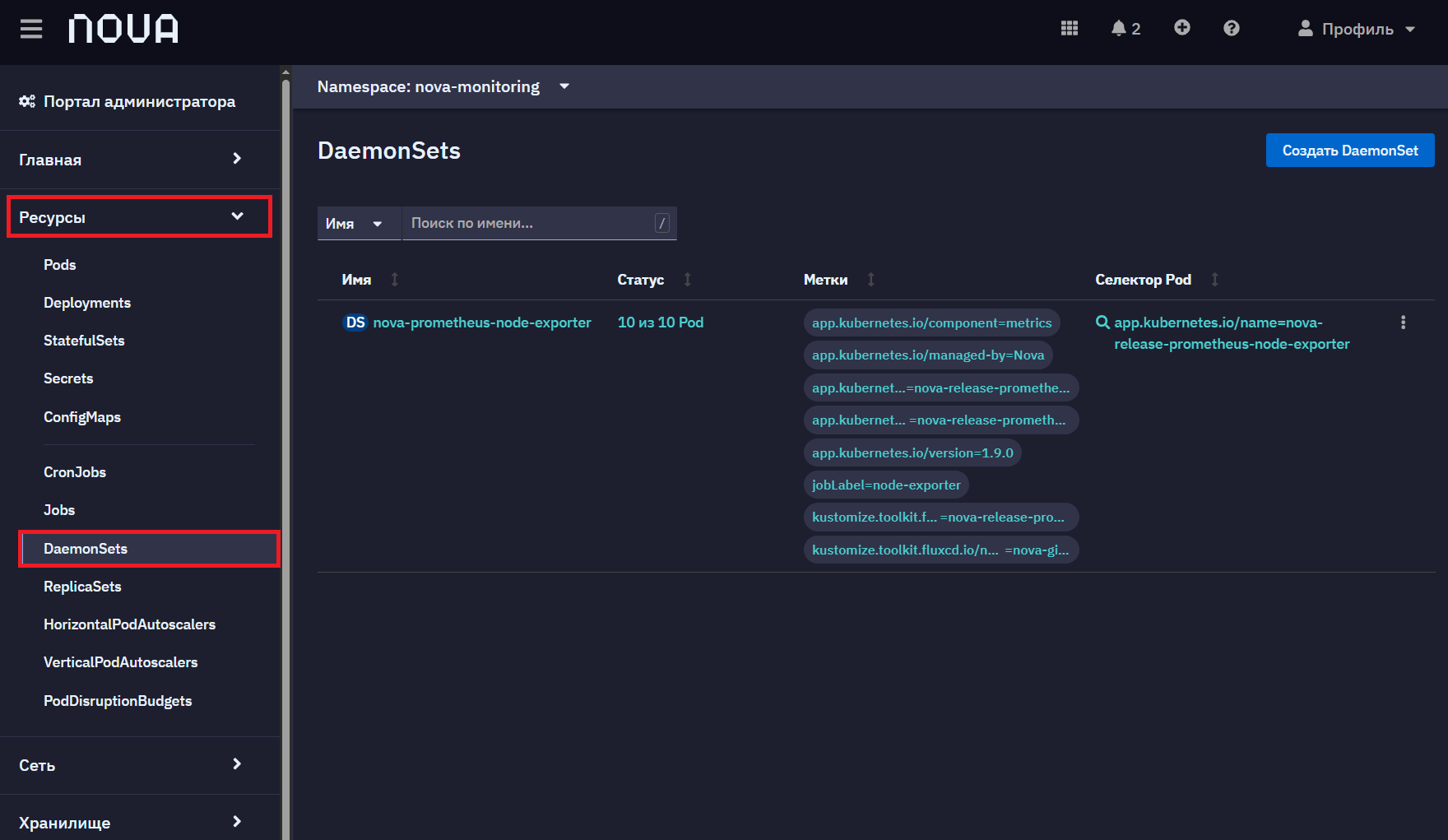Click the plus add icon in header
The image size is (1448, 840).
[1182, 28]
